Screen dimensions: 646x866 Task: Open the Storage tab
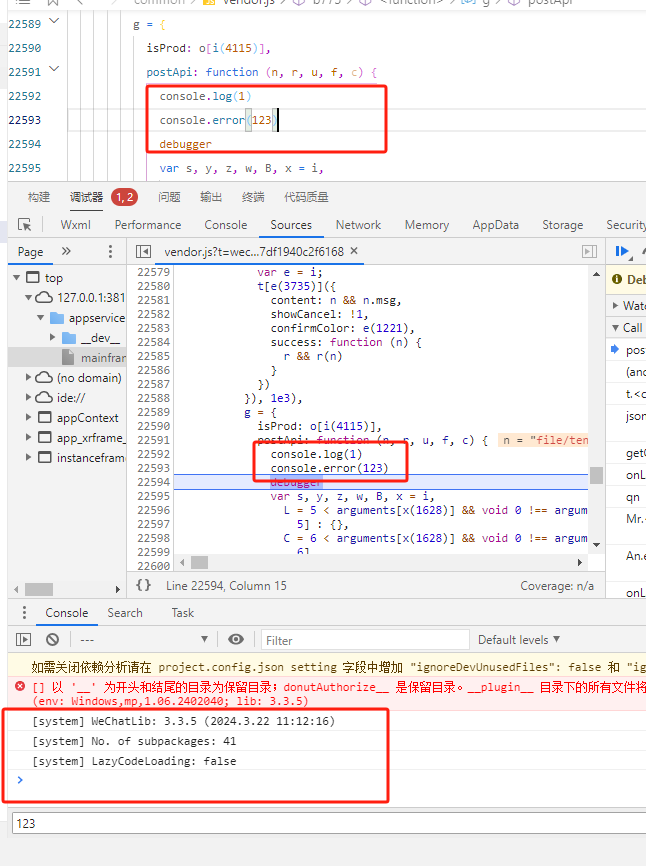pyautogui.click(x=563, y=225)
